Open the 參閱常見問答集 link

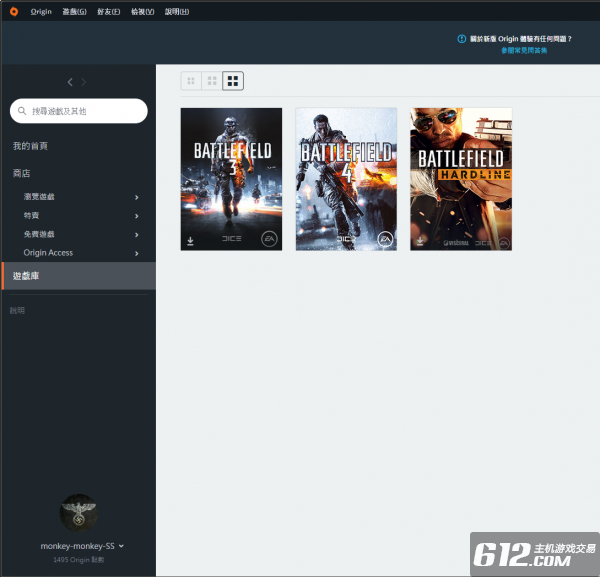click(x=524, y=51)
